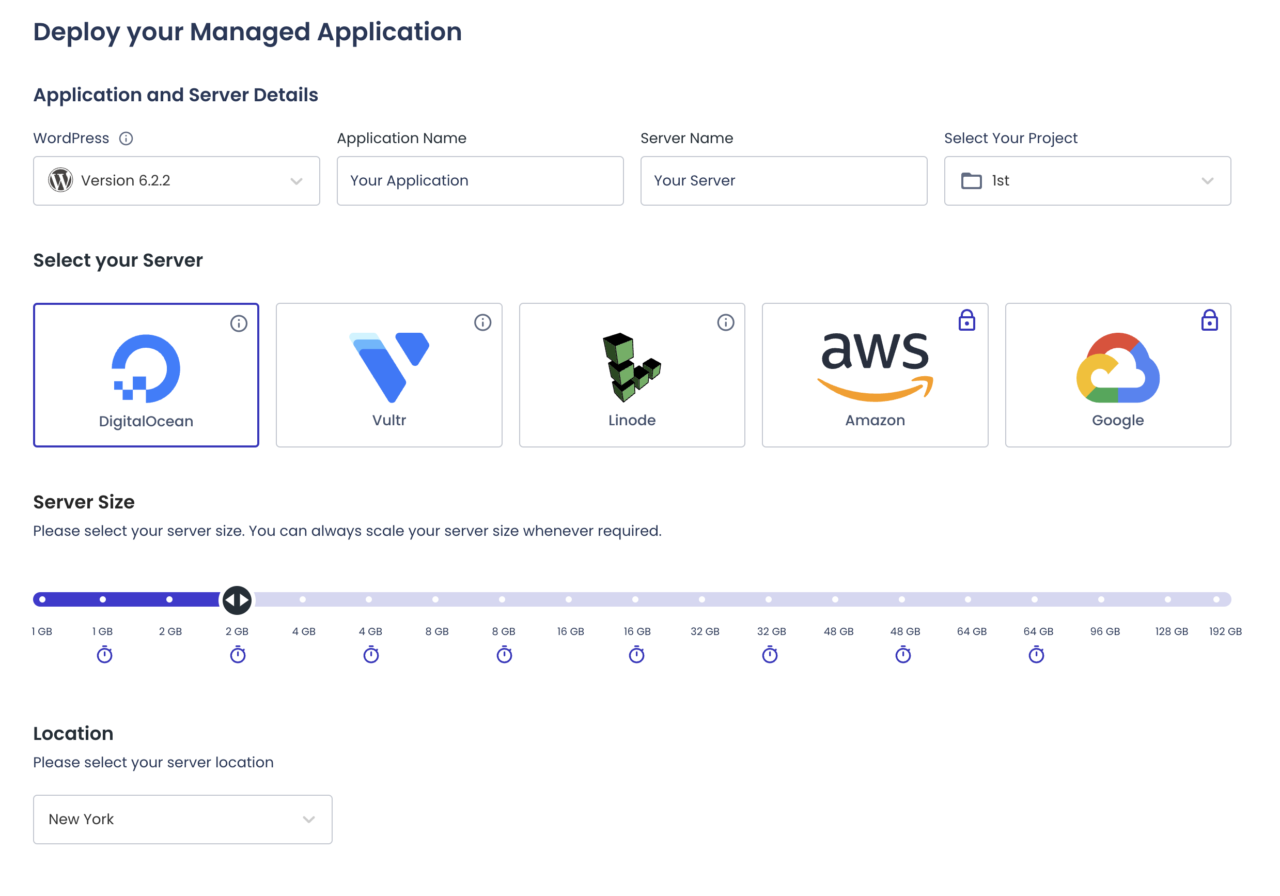Image resolution: width=1280 pixels, height=896 pixels.
Task: Click the server size slider handle
Action: coord(237,600)
